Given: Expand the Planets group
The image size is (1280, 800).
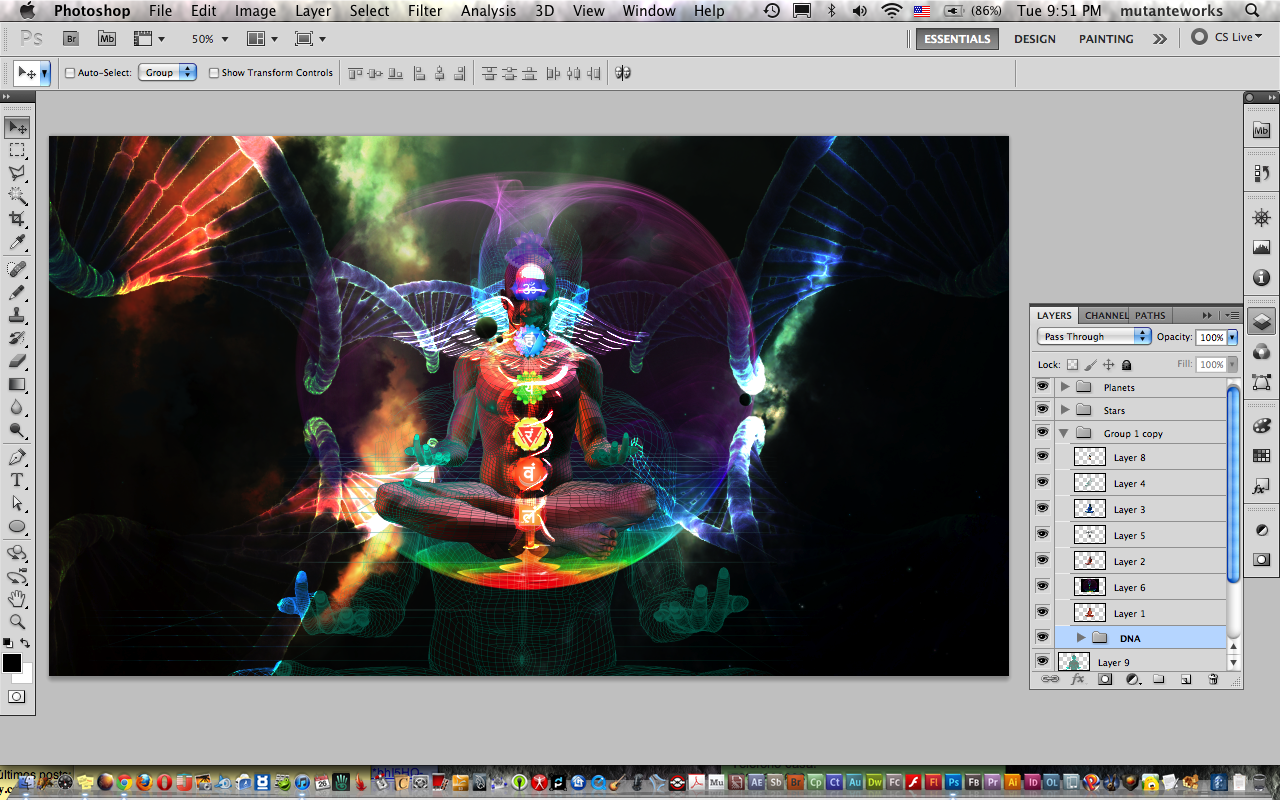Looking at the screenshot, I should (x=1065, y=387).
